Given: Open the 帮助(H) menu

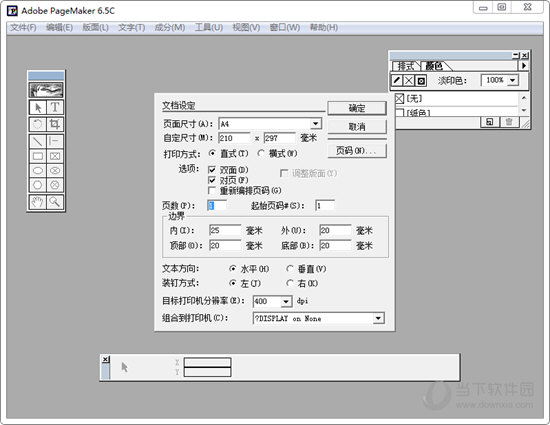Looking at the screenshot, I should 324,28.
